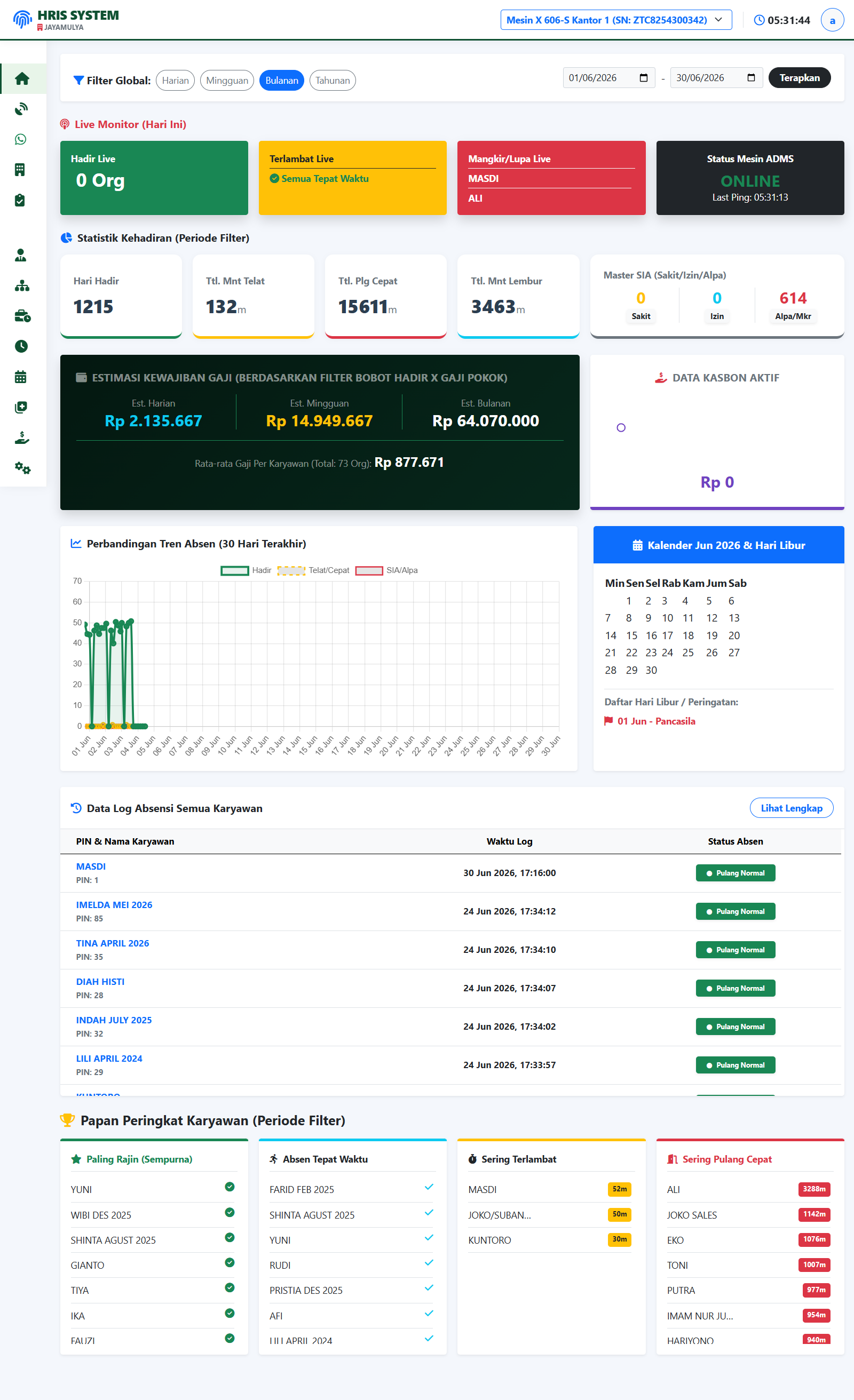Click WIBI DES 2025 in Paling Rajin list

(101, 1215)
